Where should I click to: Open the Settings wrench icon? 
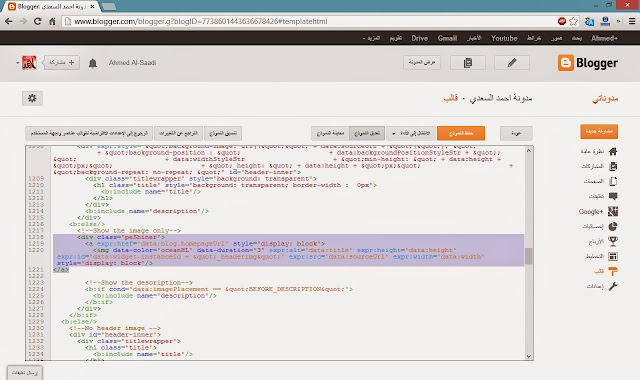(613, 286)
